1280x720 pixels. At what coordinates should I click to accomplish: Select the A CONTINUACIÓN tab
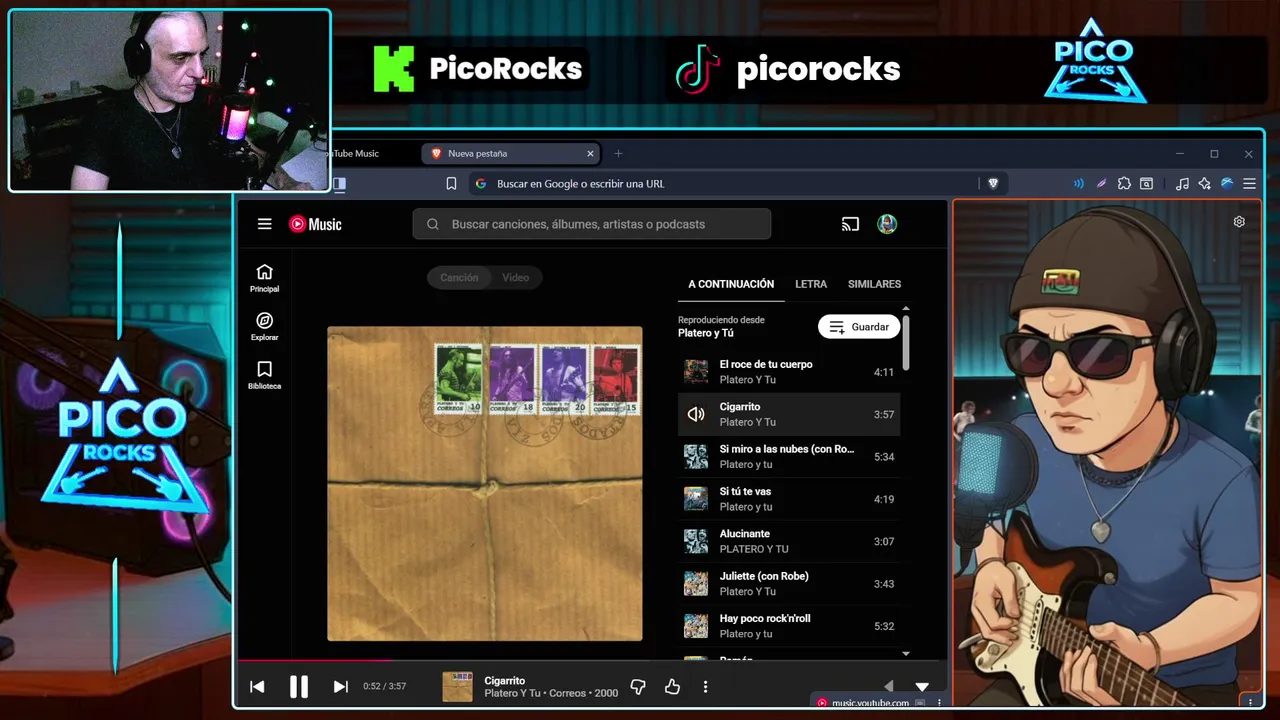pos(731,284)
